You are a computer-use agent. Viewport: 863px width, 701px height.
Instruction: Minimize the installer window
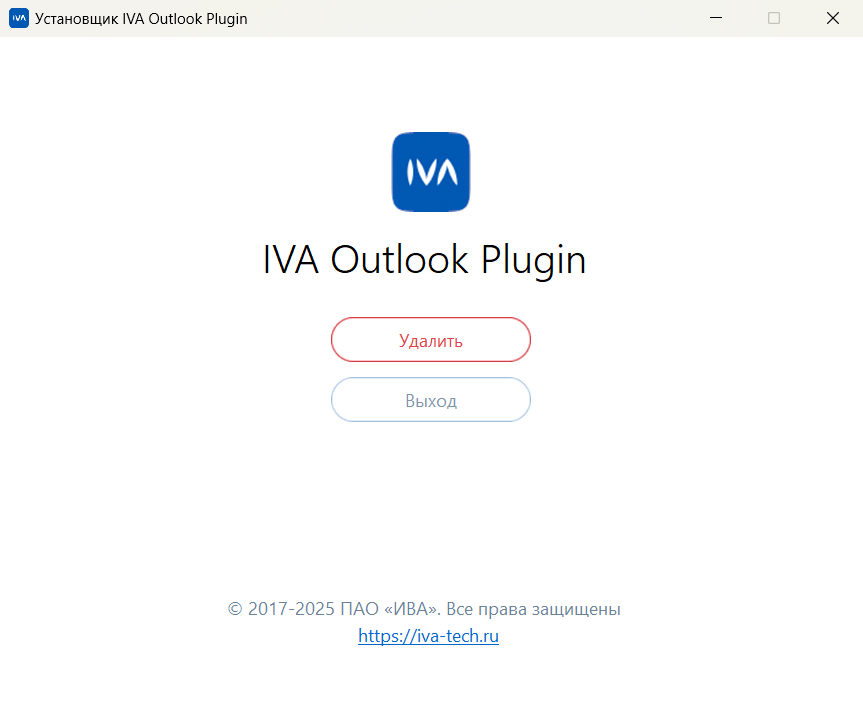click(715, 18)
